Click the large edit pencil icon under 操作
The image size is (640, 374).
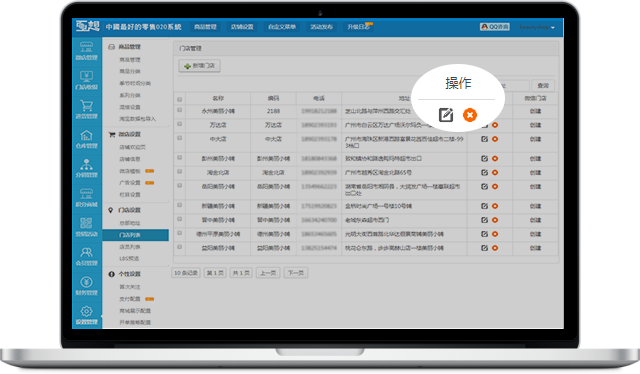(446, 115)
